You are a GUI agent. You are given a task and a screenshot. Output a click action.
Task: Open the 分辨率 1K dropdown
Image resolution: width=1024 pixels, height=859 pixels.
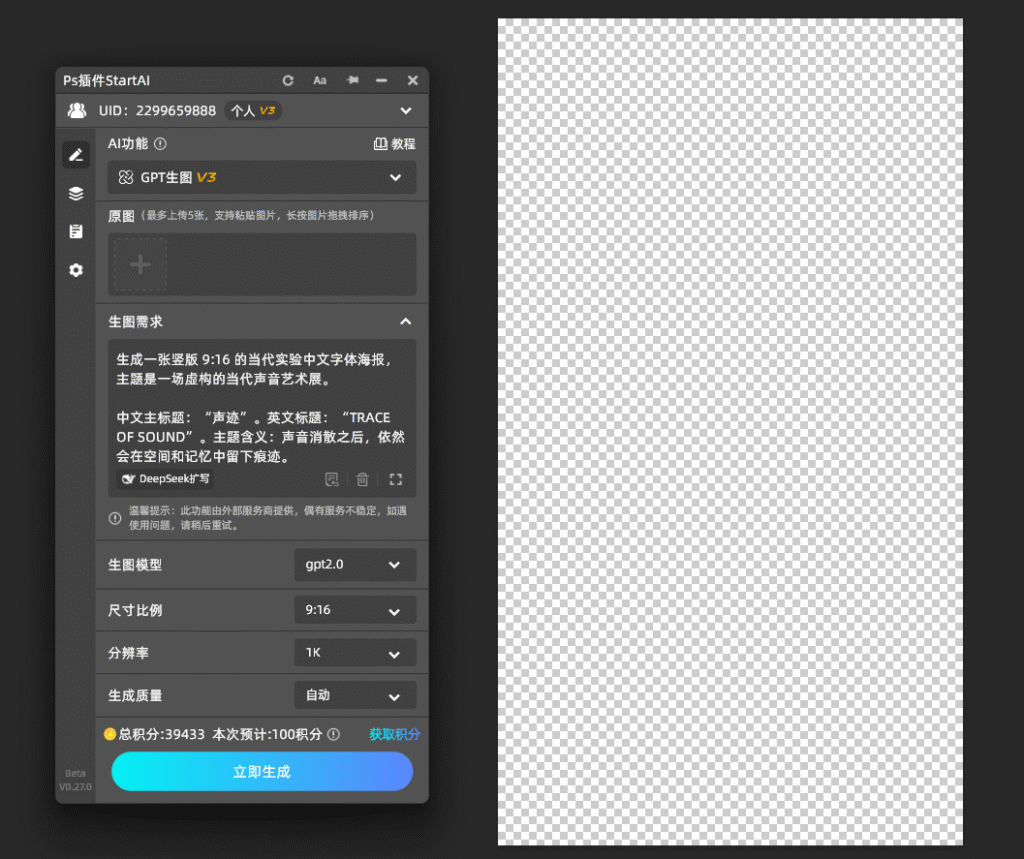[355, 653]
